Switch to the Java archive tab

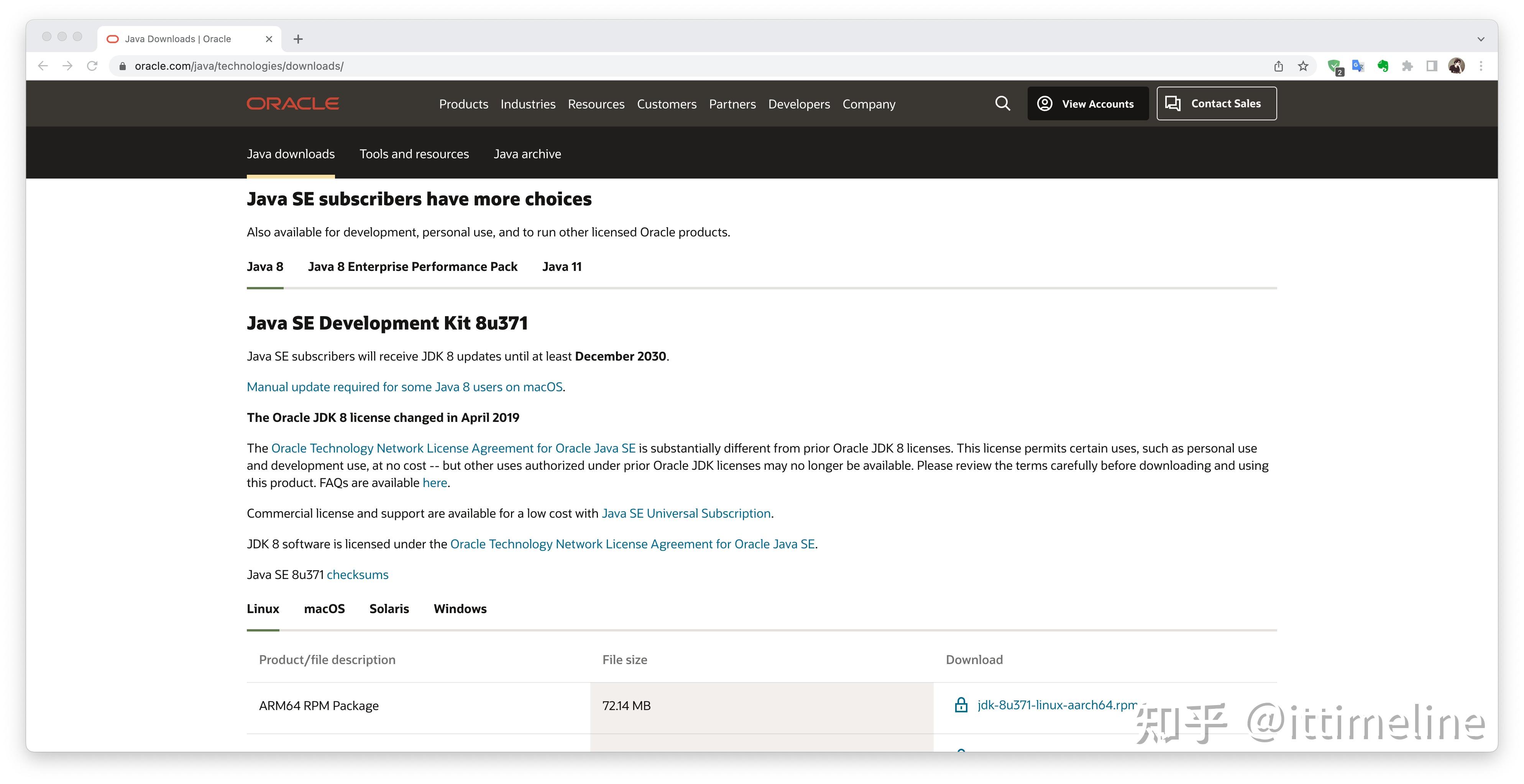click(x=527, y=154)
